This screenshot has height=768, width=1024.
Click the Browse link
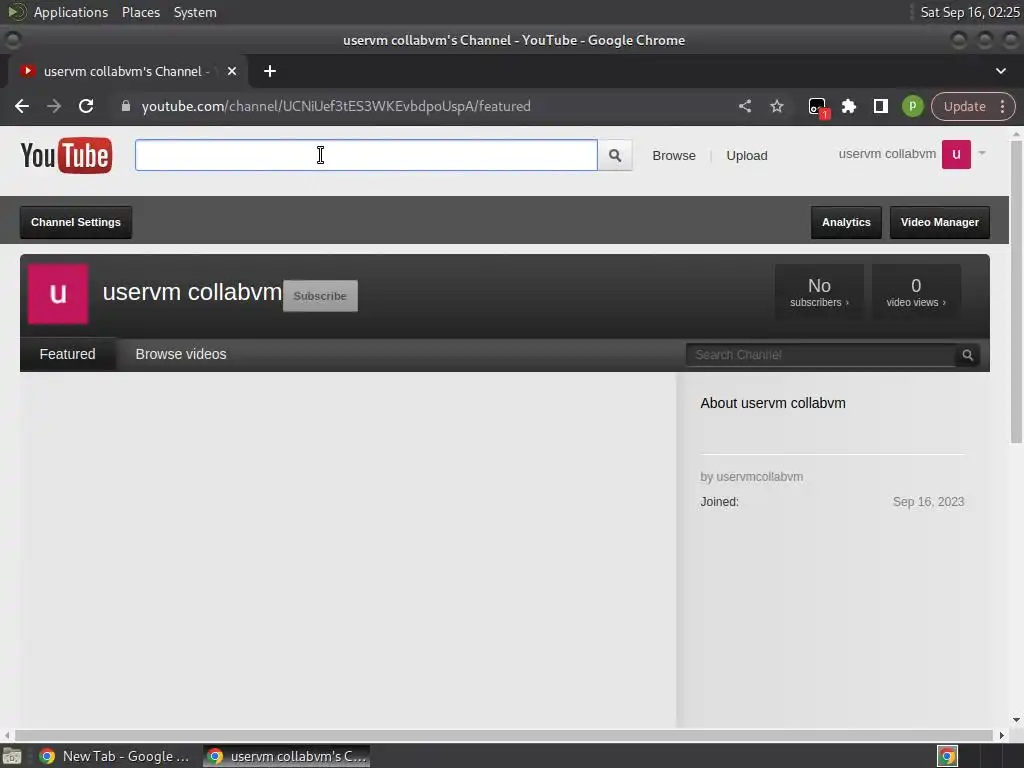pyautogui.click(x=674, y=155)
